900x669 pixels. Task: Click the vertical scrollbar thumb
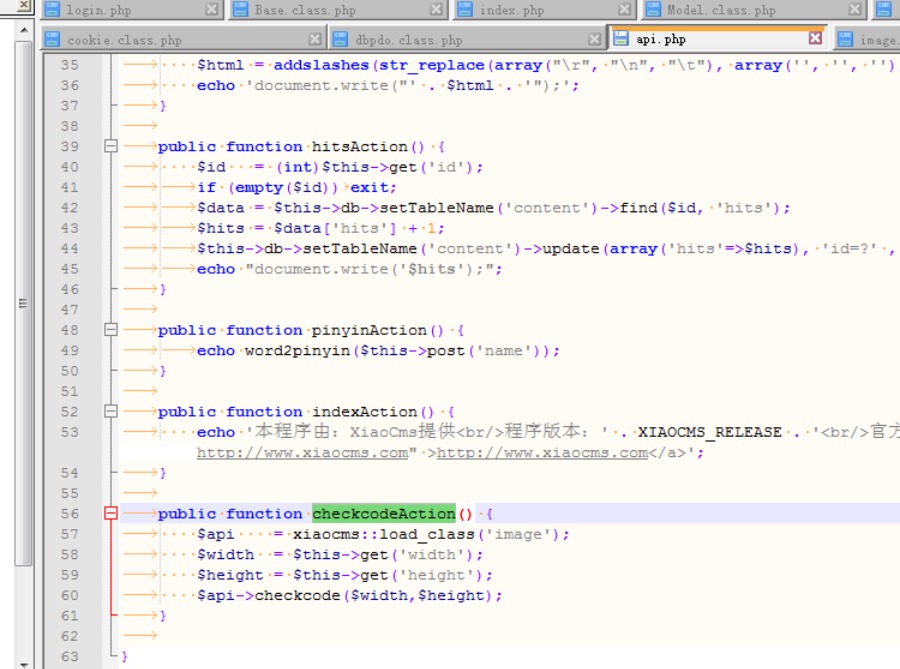[x=24, y=303]
